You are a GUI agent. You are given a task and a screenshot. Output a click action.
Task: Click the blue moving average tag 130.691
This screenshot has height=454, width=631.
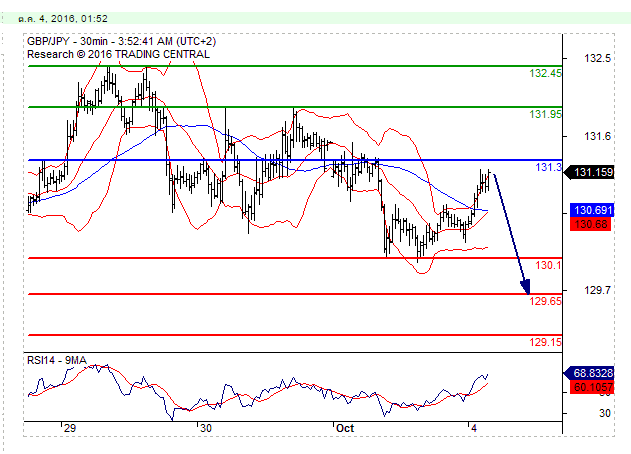[x=592, y=210]
